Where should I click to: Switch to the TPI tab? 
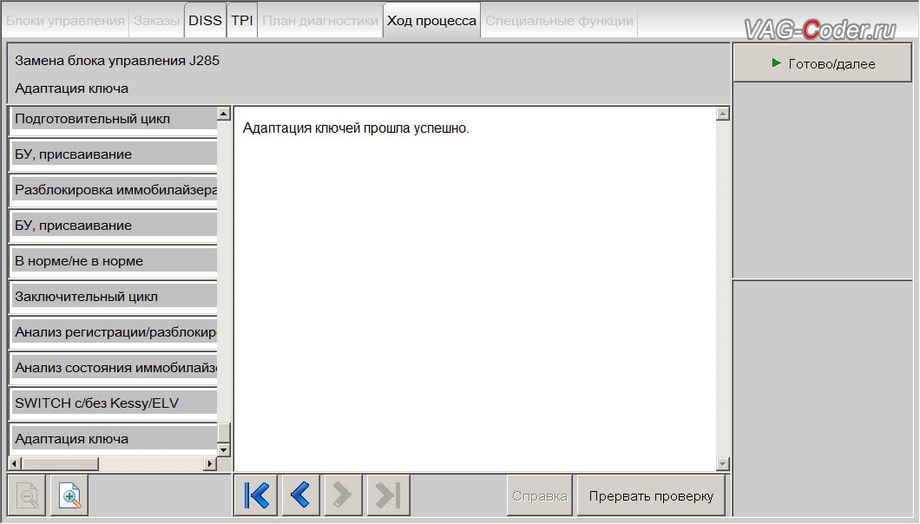242,21
